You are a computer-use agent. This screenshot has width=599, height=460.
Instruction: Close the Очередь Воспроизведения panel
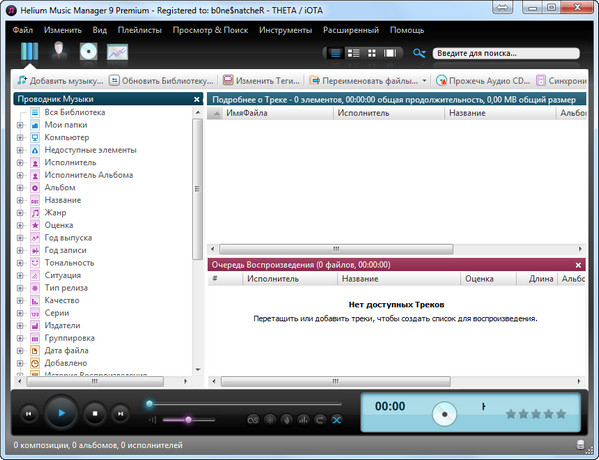(578, 265)
